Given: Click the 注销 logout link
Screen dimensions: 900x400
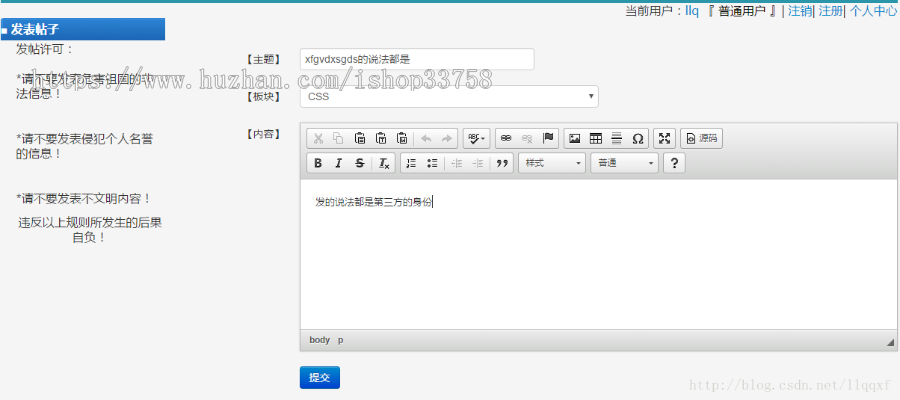Looking at the screenshot, I should (x=800, y=11).
